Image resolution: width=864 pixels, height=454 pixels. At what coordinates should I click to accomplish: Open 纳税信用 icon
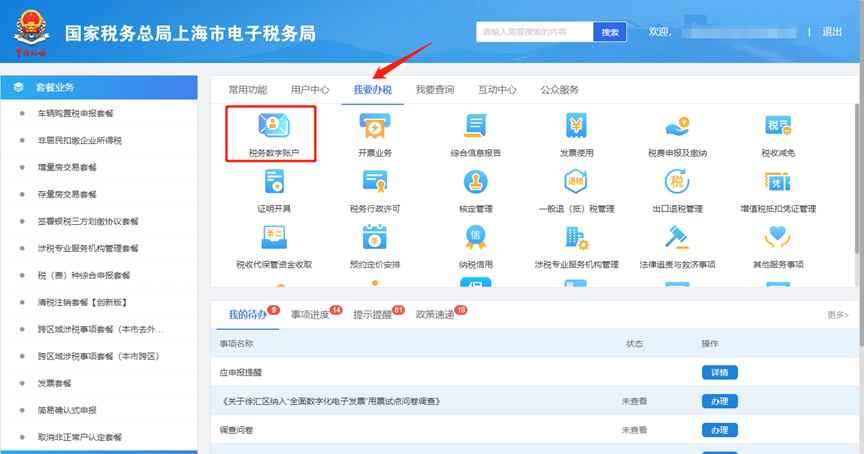click(x=476, y=237)
